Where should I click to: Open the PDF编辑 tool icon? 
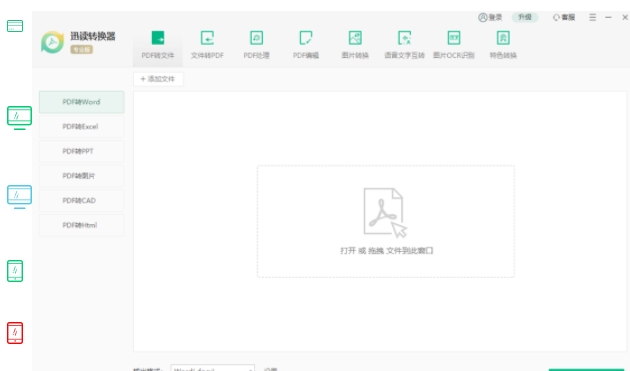[x=306, y=38]
